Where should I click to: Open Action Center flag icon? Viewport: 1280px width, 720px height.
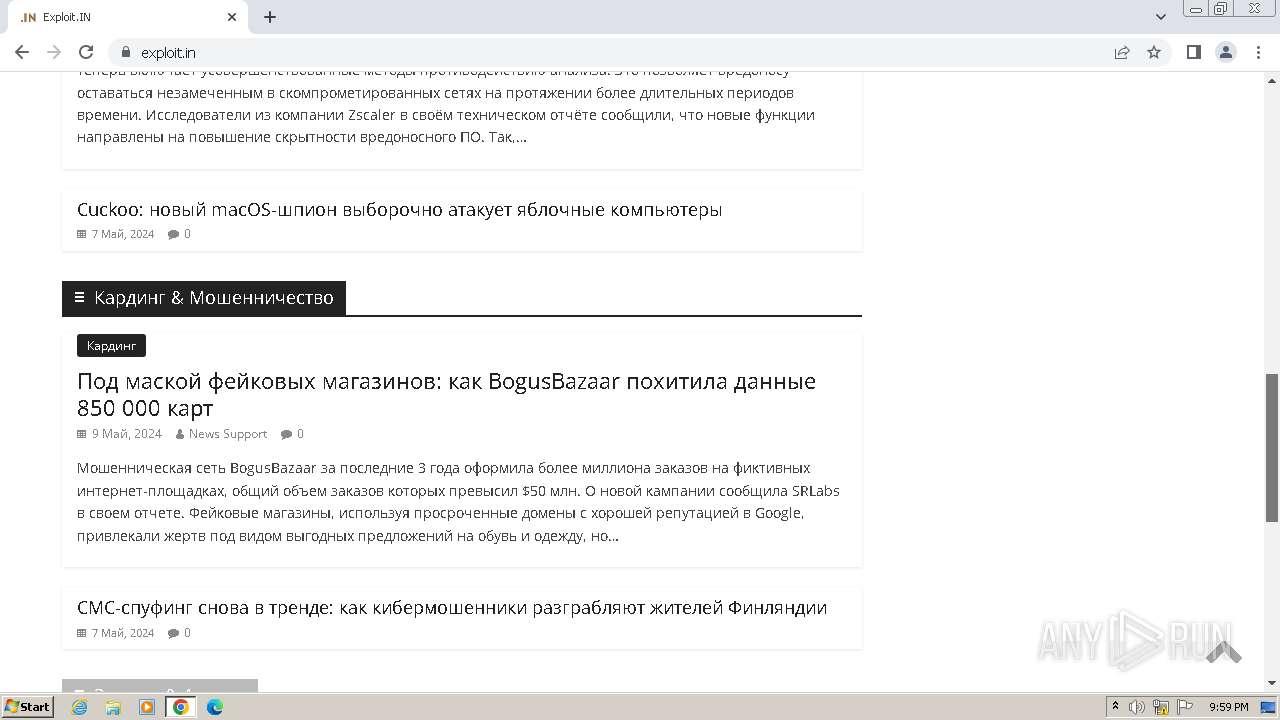tap(1185, 707)
